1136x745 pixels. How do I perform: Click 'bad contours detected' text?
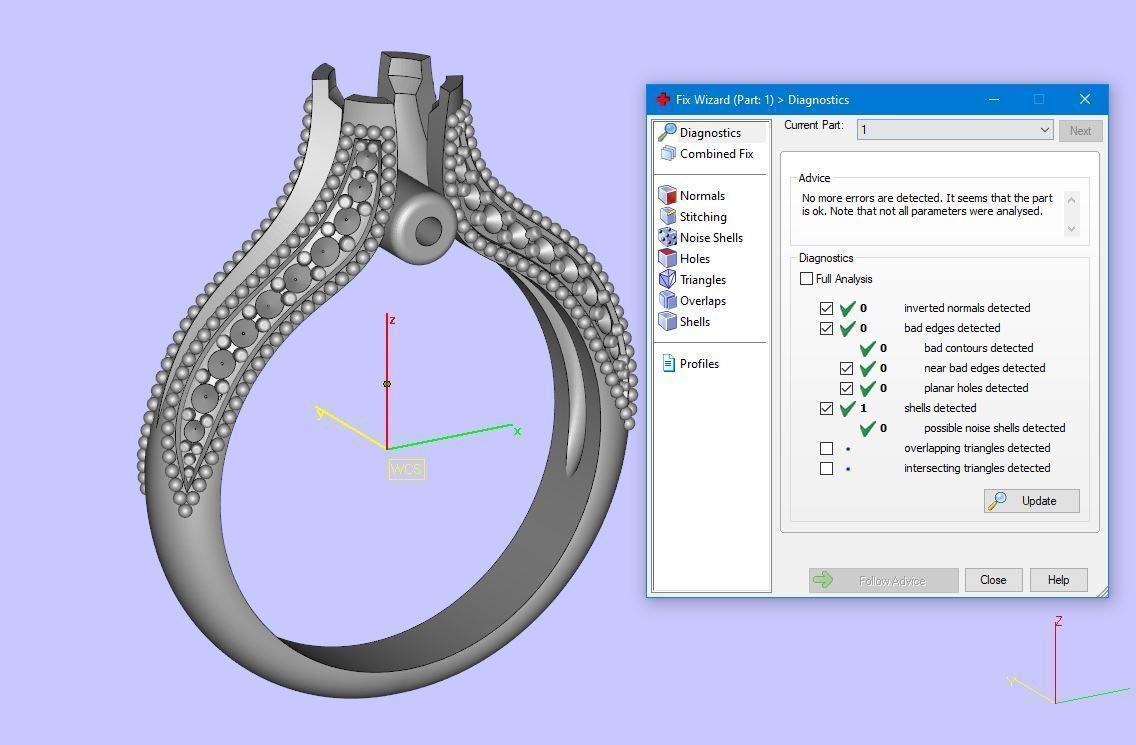[x=978, y=348]
